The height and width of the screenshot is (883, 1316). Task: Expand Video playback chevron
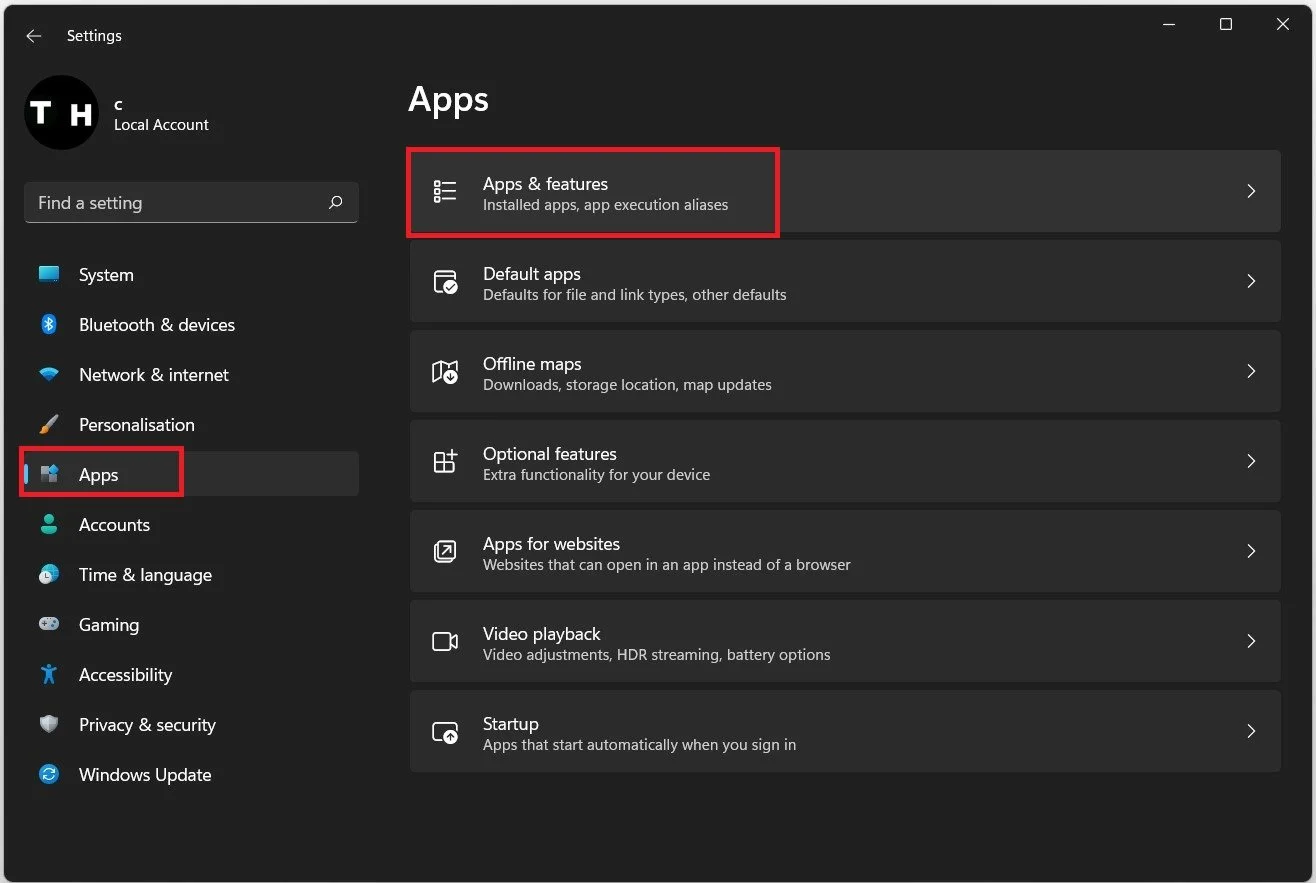coord(1251,641)
